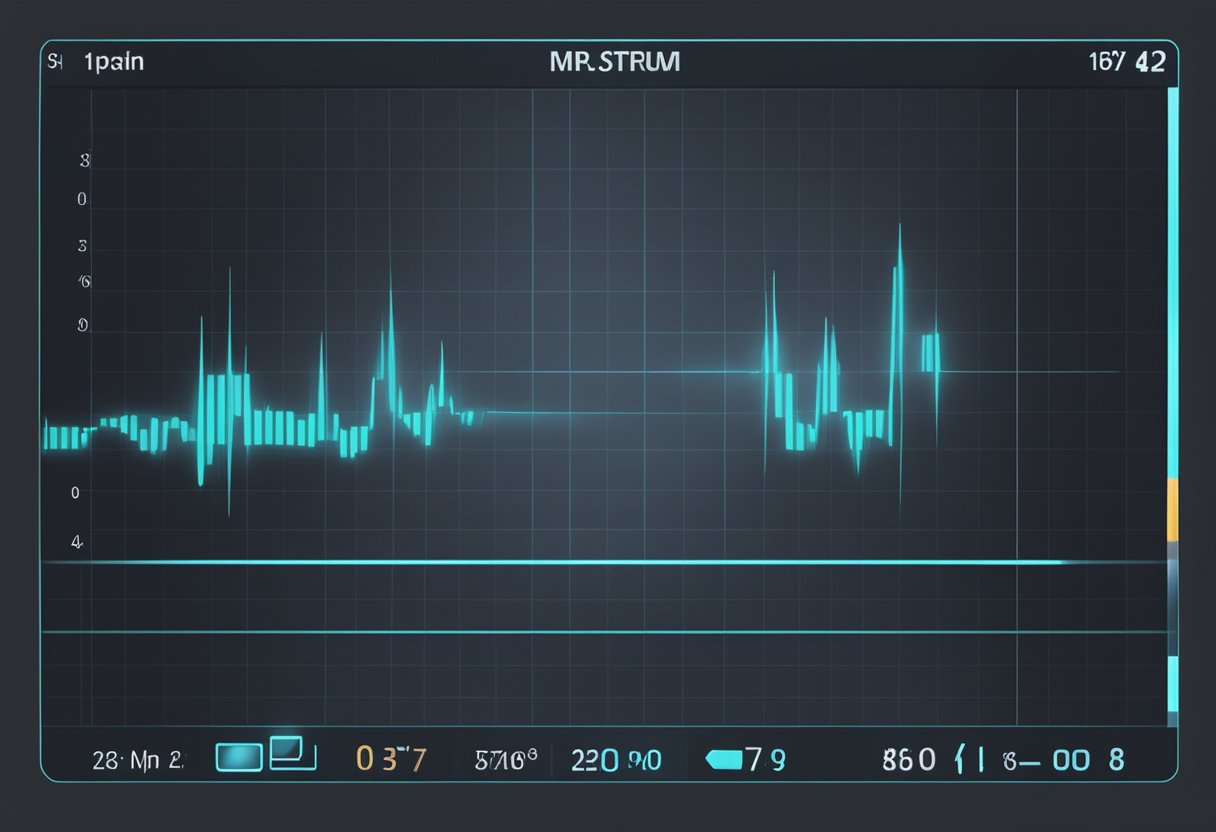Click the cyan arrow tag beside value 79
Screen dimensions: 1216x832
[724, 759]
